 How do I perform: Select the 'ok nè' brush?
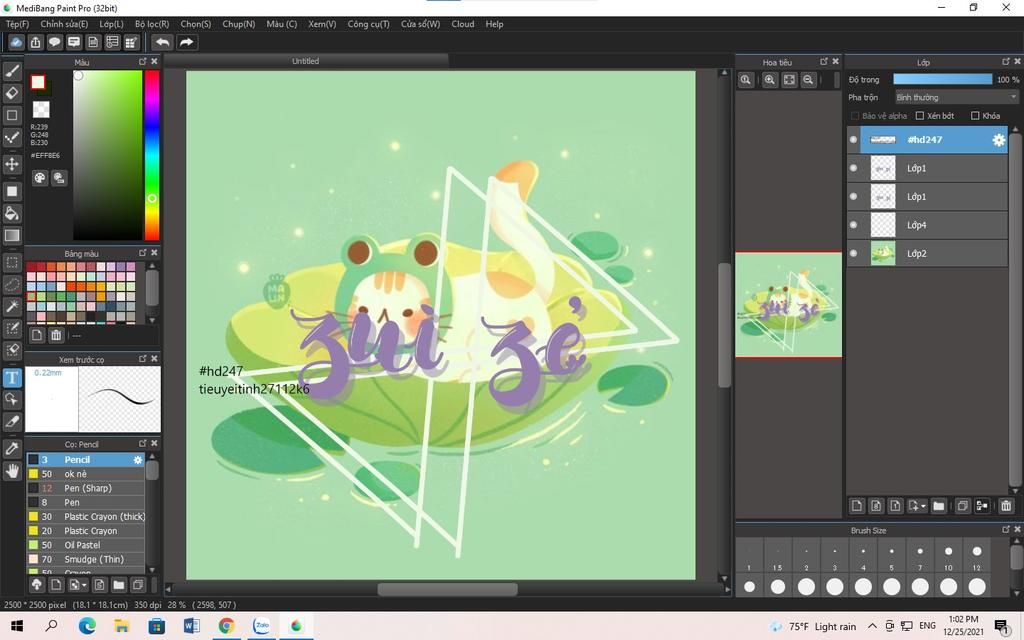point(86,474)
